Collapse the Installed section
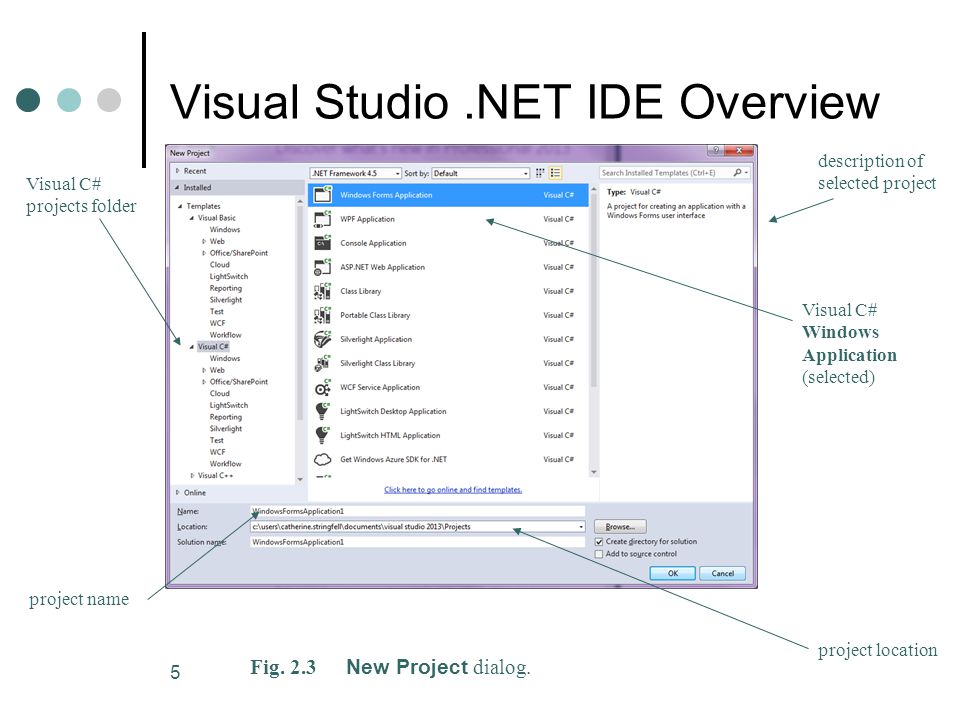Image resolution: width=960 pixels, height=720 pixels. click(x=178, y=187)
